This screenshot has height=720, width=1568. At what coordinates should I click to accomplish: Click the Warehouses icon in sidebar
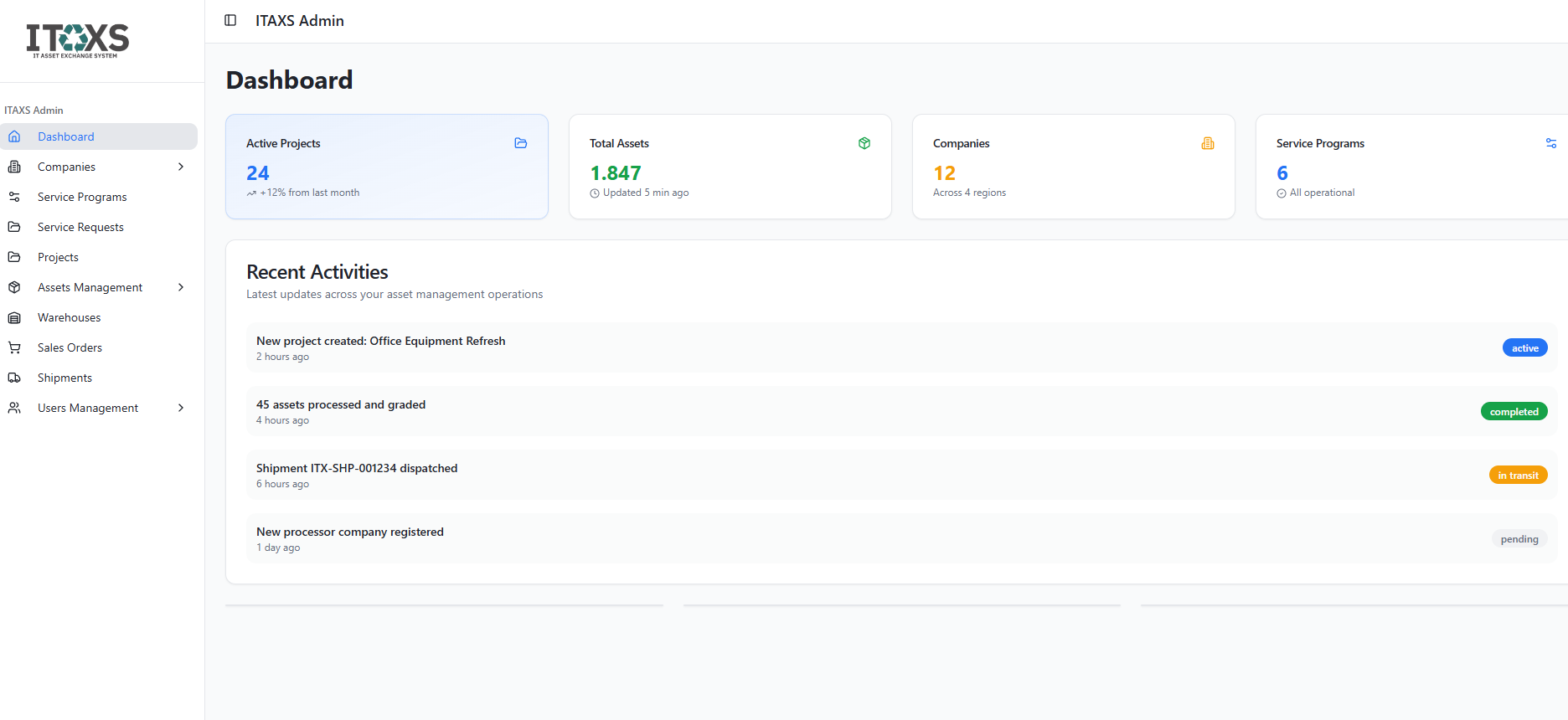(14, 317)
